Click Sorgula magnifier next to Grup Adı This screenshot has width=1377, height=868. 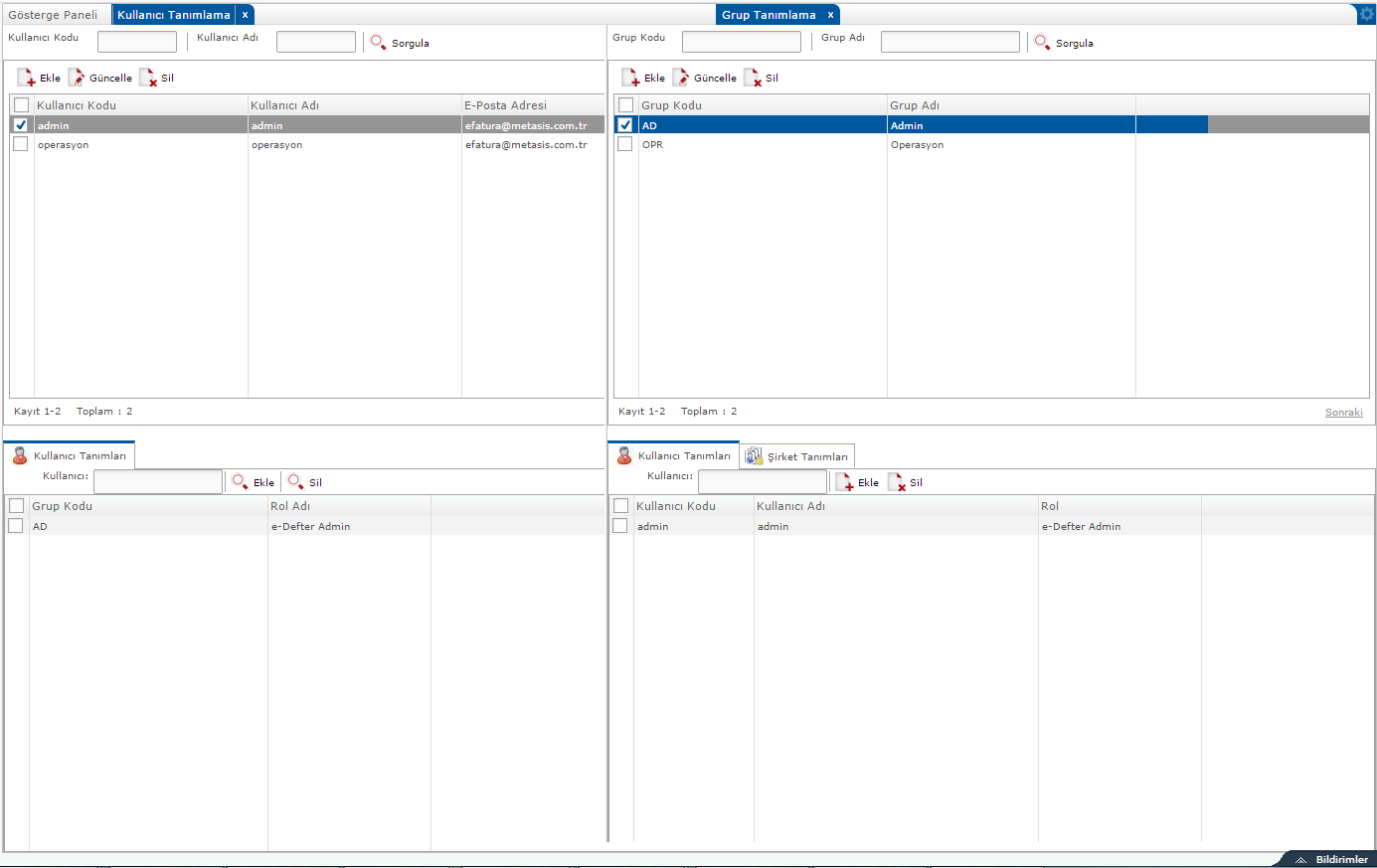(x=1042, y=42)
